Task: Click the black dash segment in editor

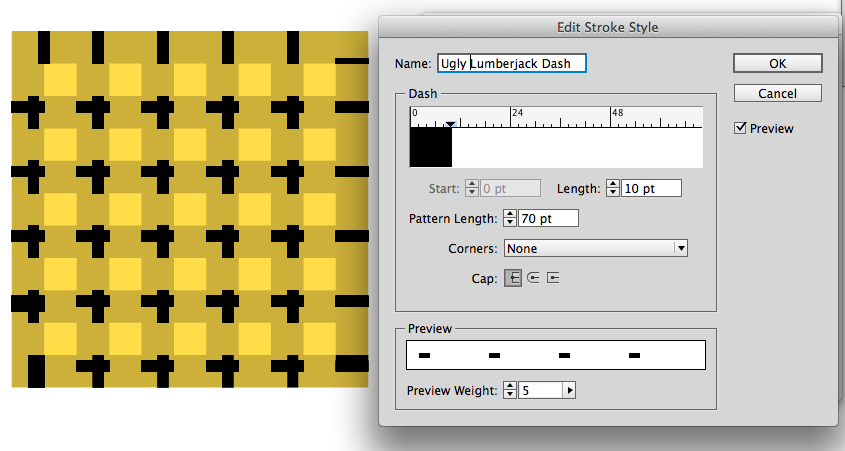Action: tap(431, 147)
